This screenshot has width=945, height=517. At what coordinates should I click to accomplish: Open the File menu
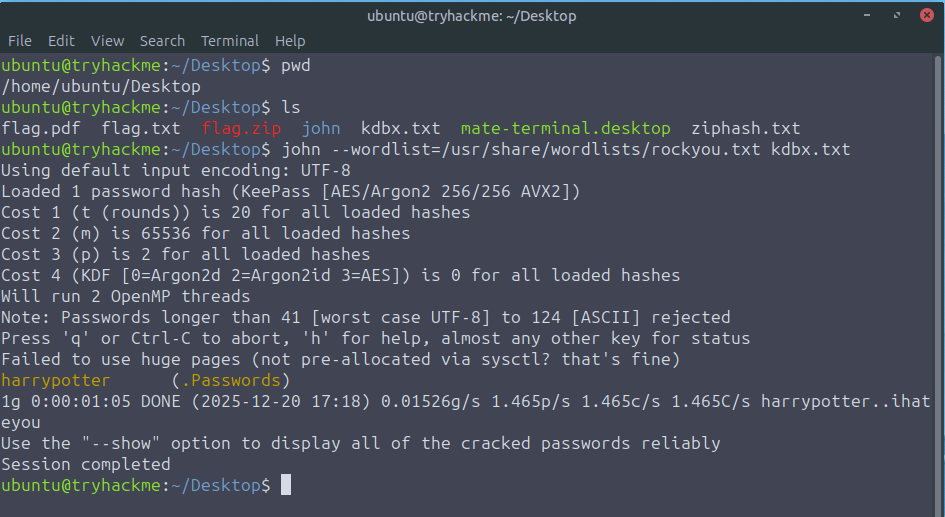[x=20, y=41]
